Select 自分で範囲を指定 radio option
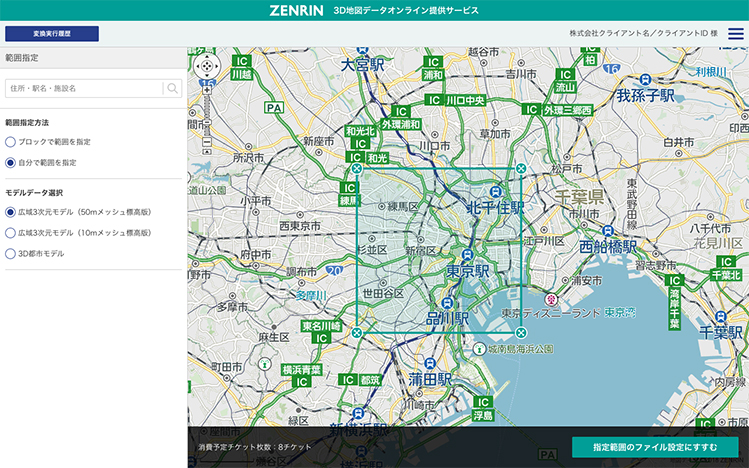 (x=11, y=163)
